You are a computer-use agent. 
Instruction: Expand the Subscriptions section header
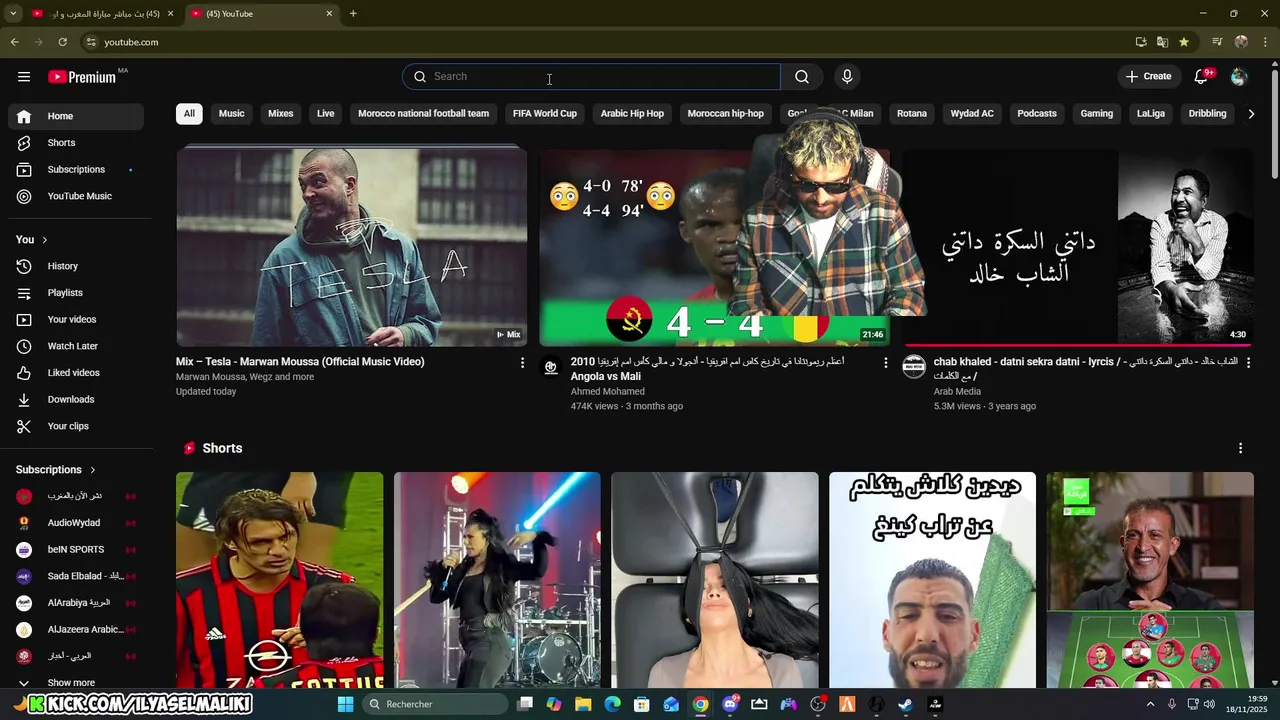56,470
